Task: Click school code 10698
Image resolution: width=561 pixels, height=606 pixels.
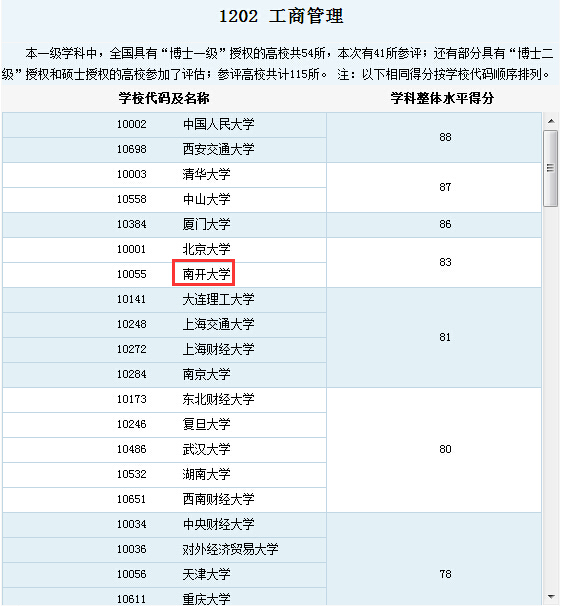Action: [132, 149]
